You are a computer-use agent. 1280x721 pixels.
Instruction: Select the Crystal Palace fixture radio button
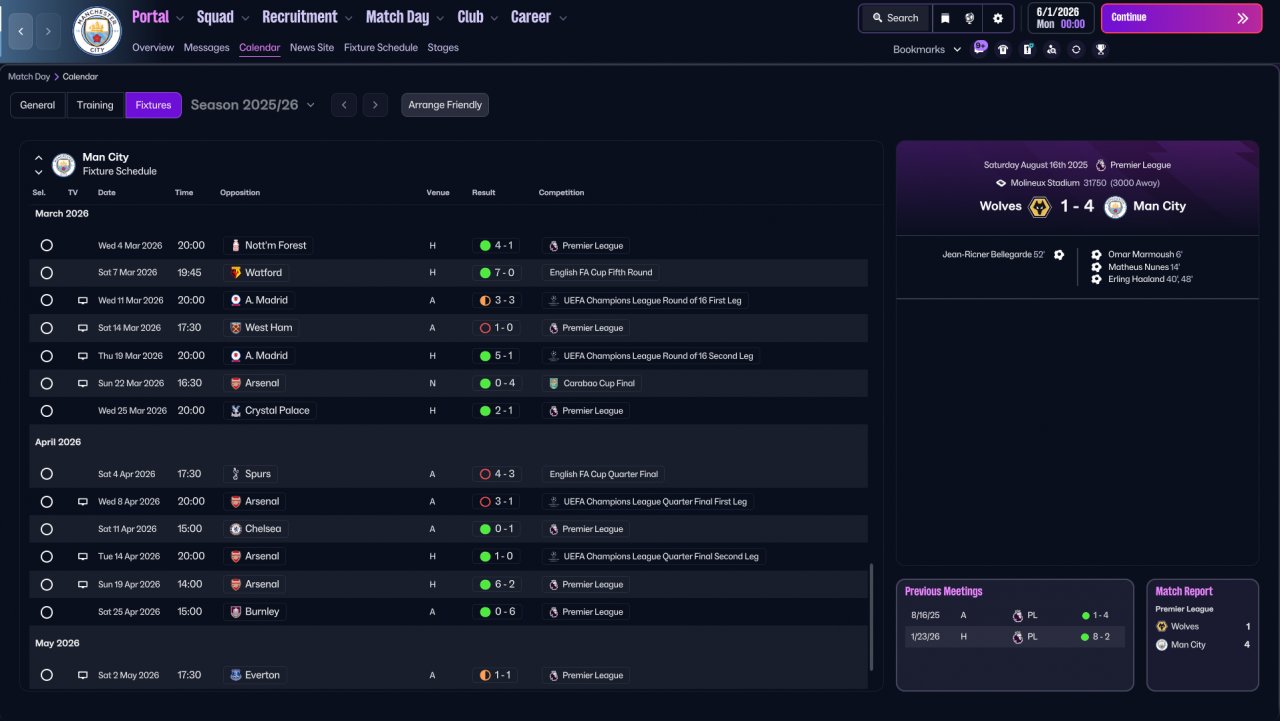point(46,410)
